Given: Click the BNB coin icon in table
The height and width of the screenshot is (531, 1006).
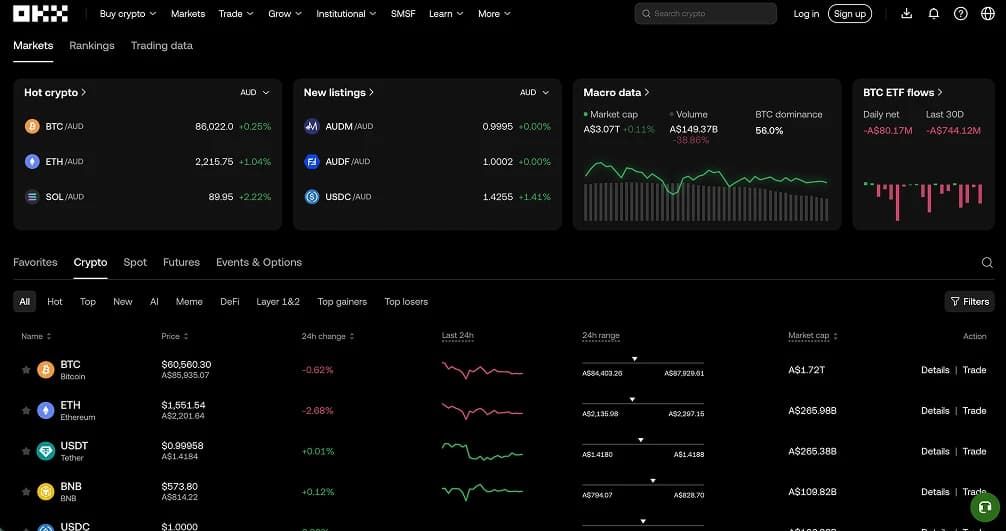Looking at the screenshot, I should [46, 492].
